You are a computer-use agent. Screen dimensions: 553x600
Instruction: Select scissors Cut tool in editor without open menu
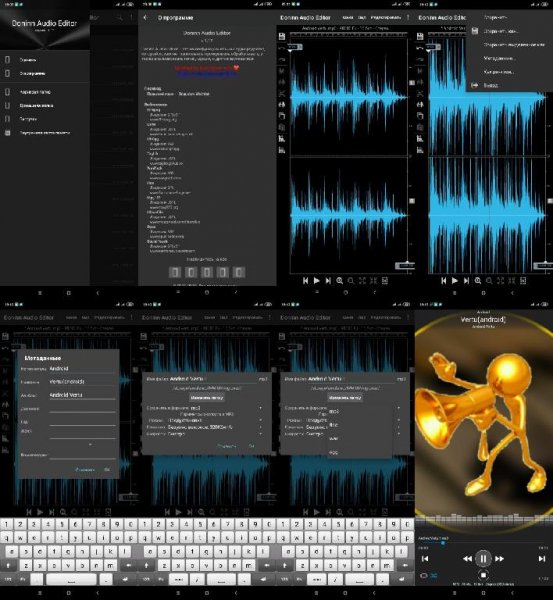[282, 93]
